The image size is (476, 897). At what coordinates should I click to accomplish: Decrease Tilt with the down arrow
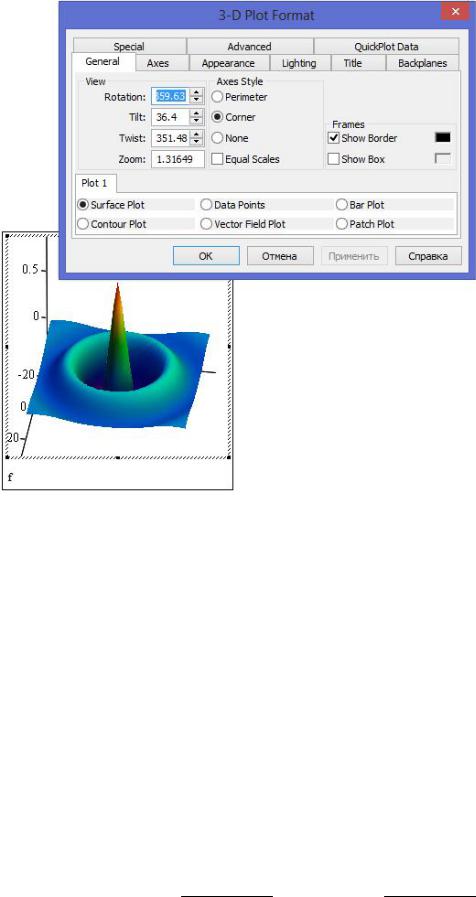(x=197, y=121)
